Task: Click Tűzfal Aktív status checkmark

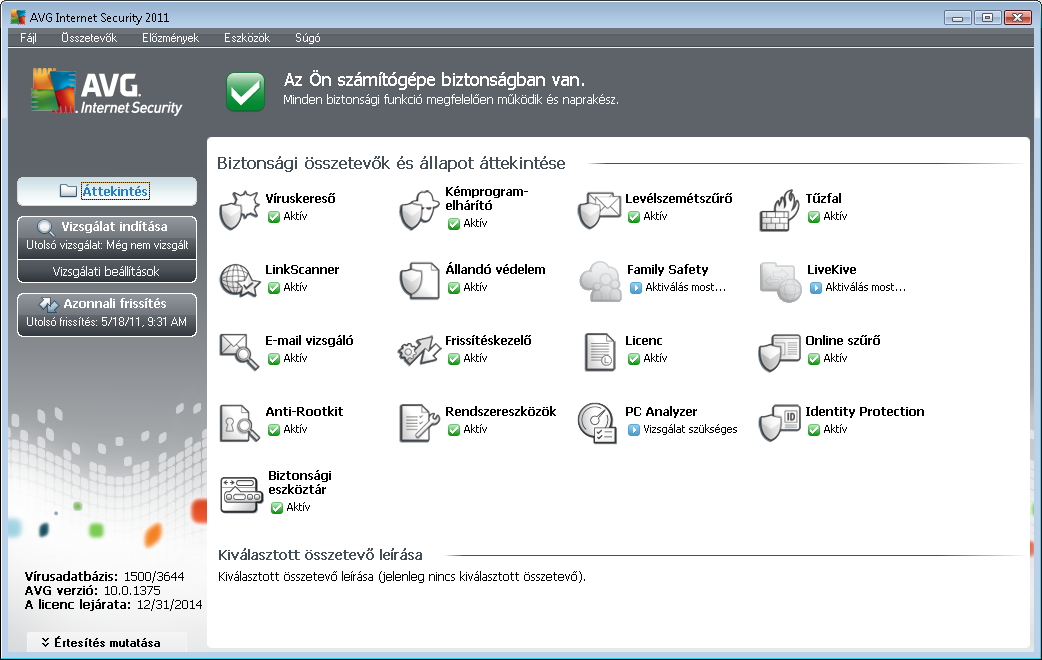Action: click(x=814, y=217)
